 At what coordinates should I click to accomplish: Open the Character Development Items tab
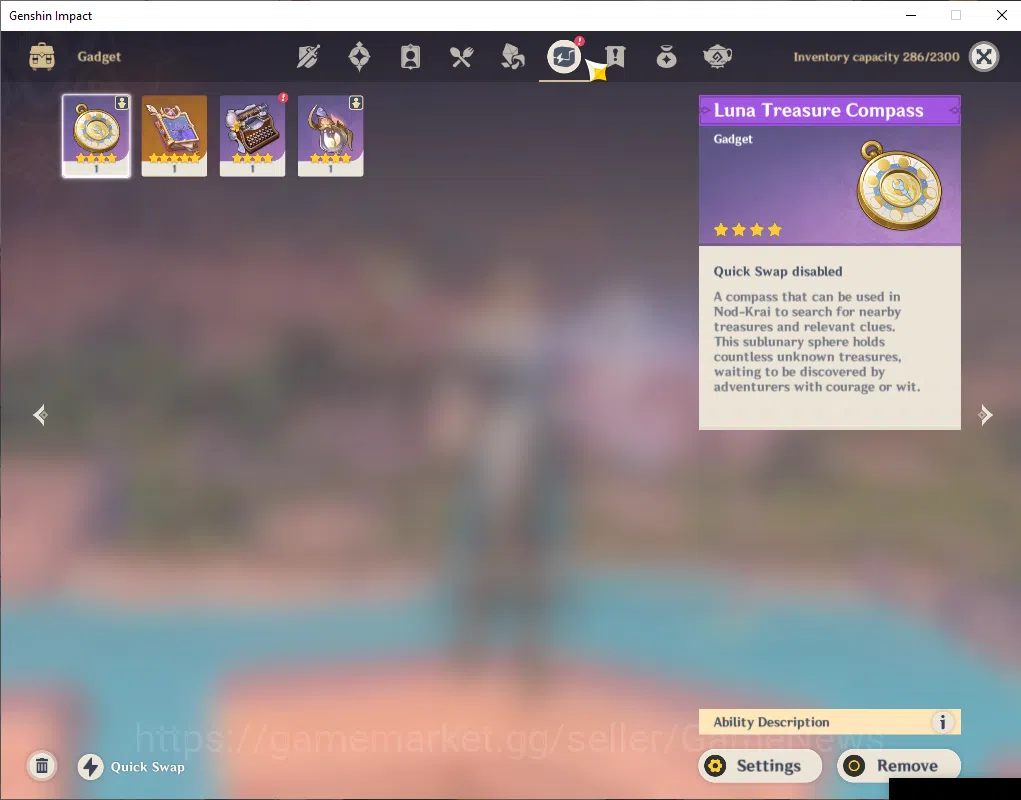410,57
